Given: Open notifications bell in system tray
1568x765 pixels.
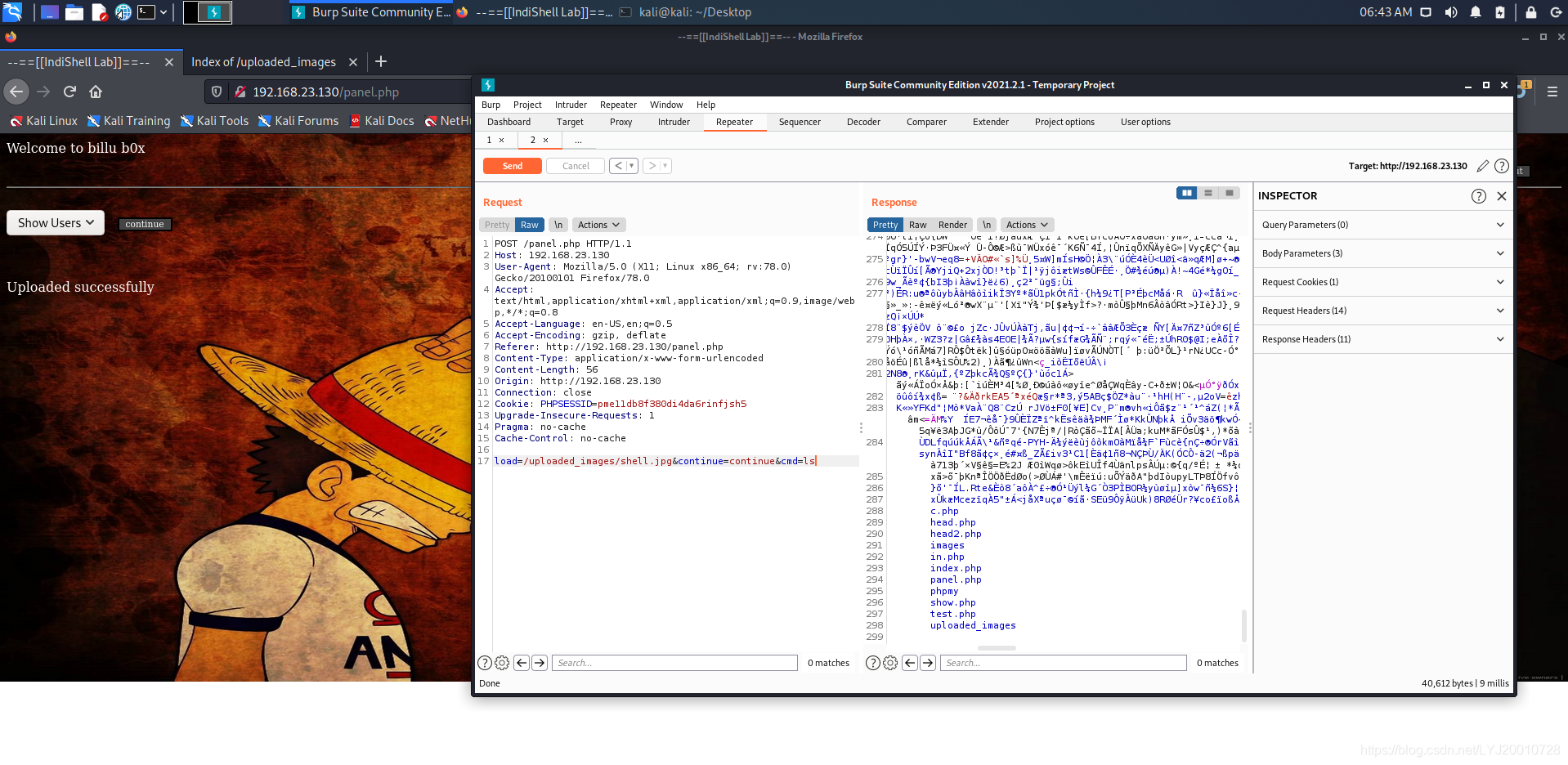Looking at the screenshot, I should pyautogui.click(x=1476, y=12).
